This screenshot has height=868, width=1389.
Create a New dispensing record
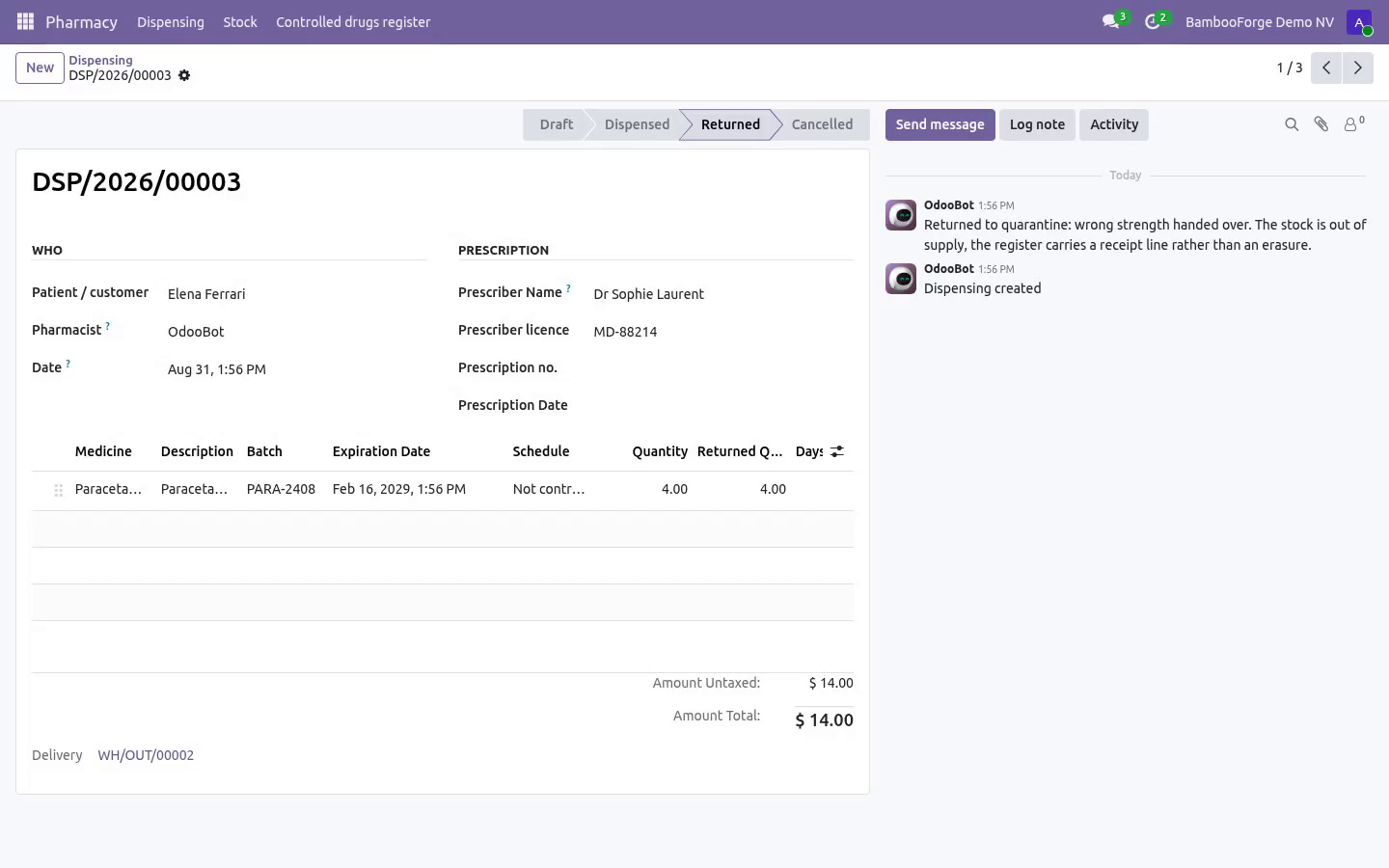40,68
